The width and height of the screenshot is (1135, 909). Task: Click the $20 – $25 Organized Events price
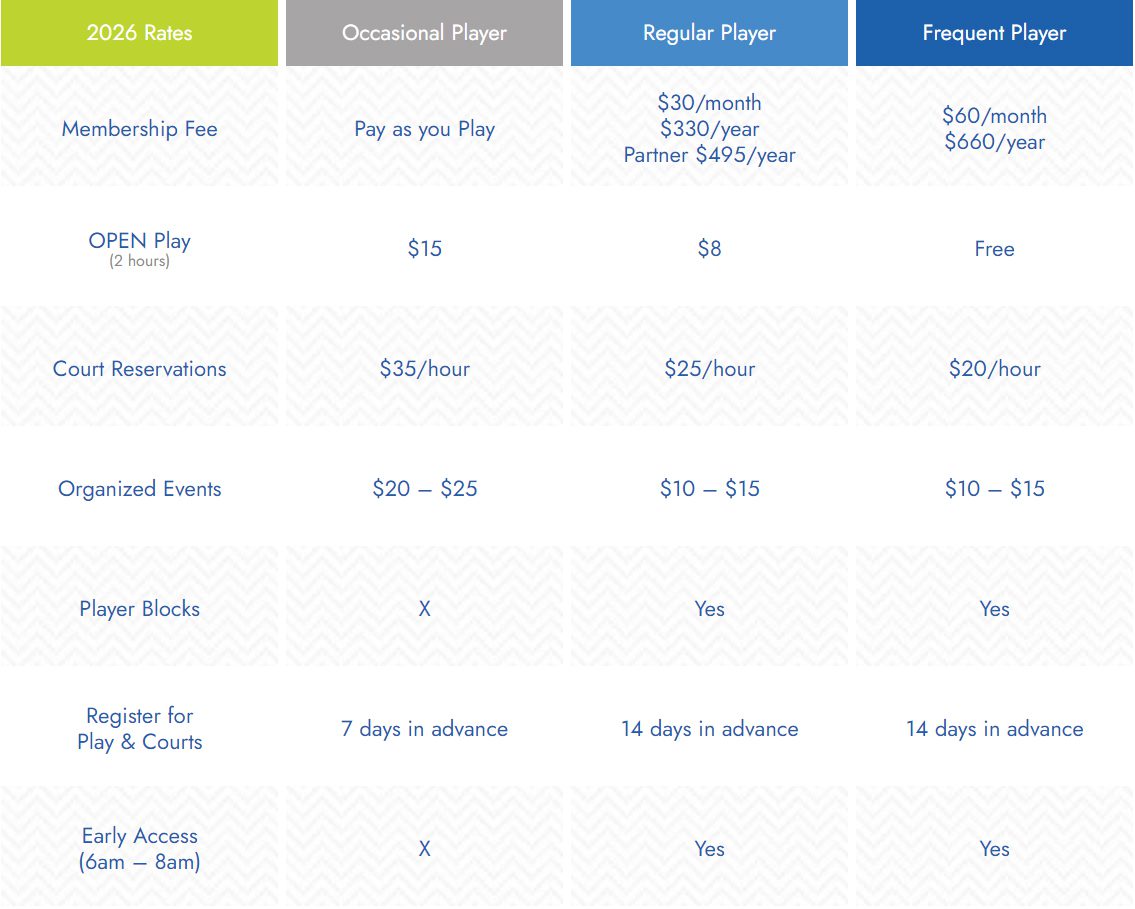point(424,489)
